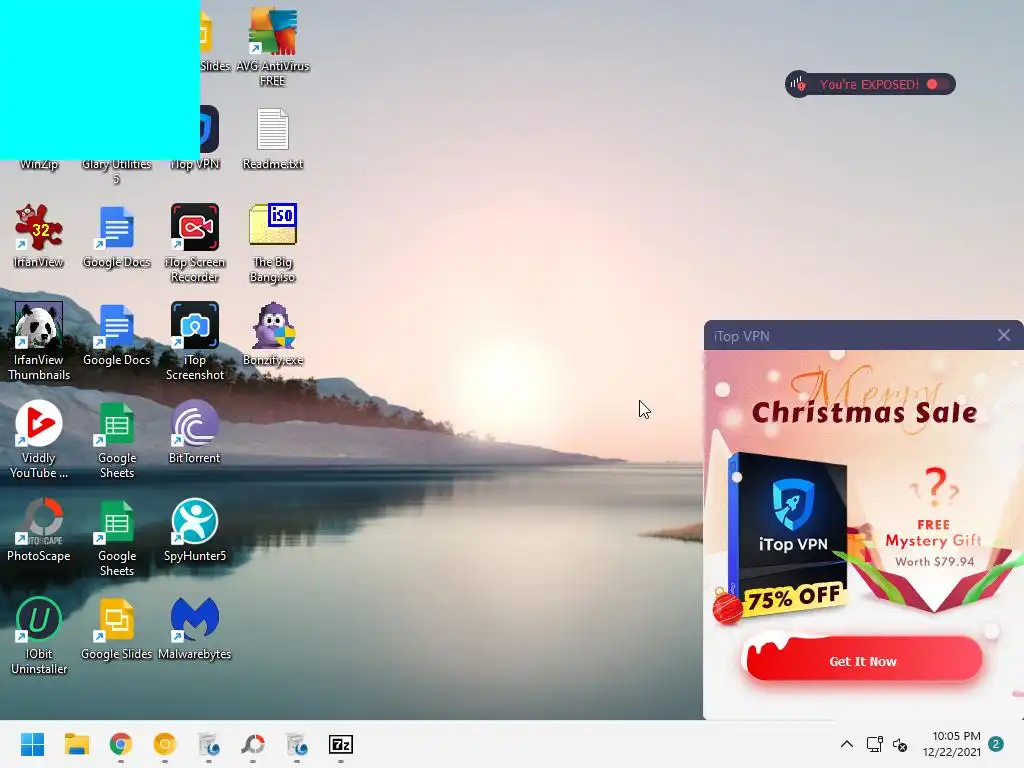
Task: Select the Bonzify.exe purple gorilla icon
Action: tap(273, 325)
